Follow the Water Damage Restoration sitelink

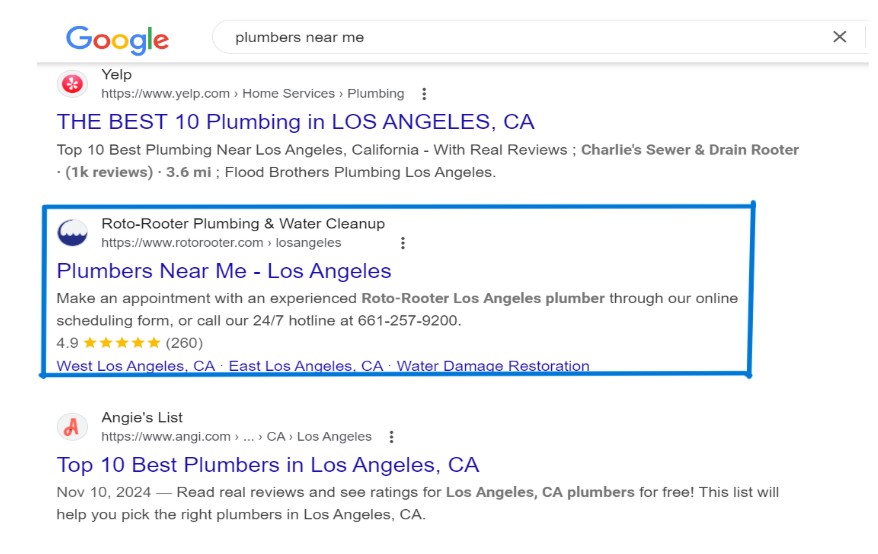(x=493, y=366)
